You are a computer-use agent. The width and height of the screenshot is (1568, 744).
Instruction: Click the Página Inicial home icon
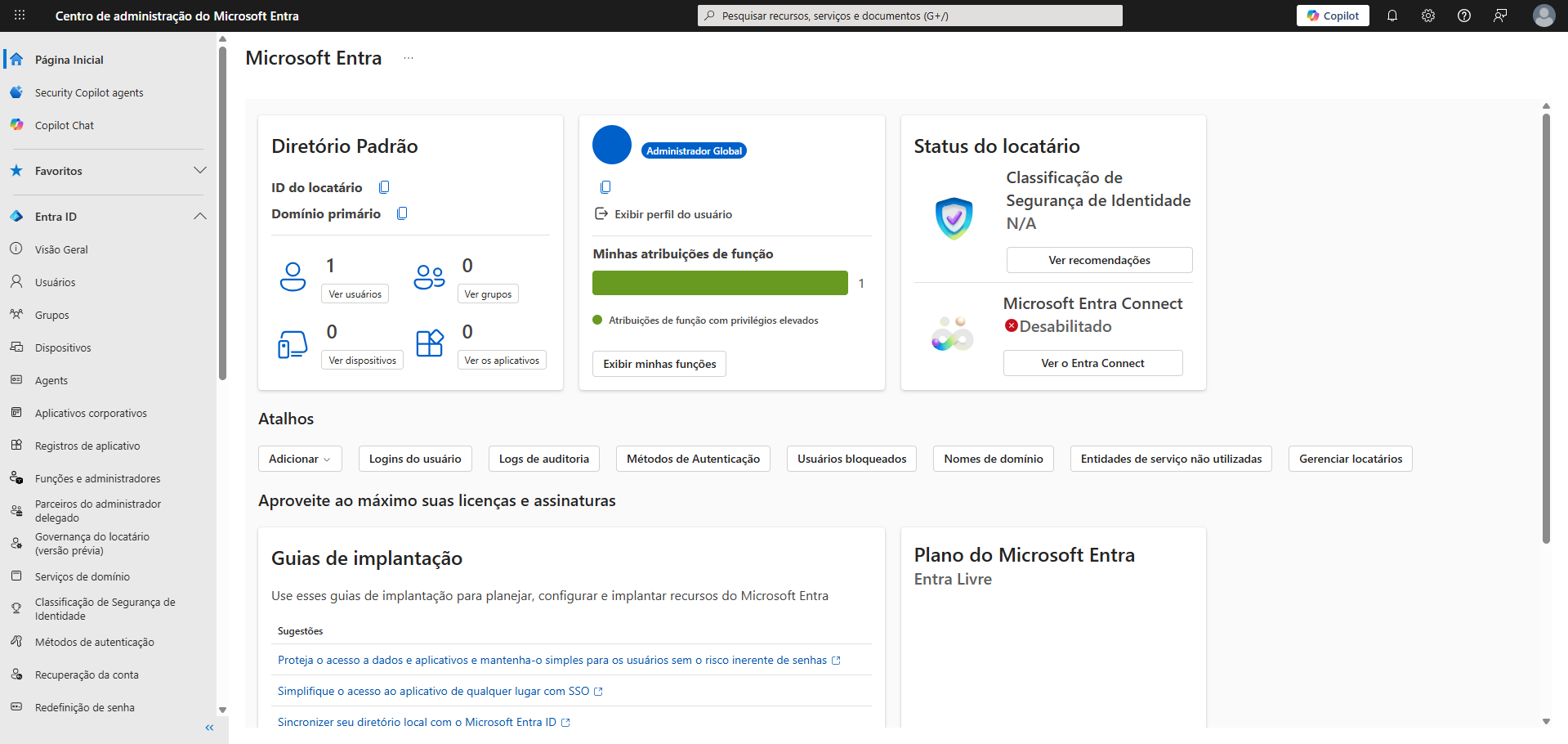coord(16,60)
